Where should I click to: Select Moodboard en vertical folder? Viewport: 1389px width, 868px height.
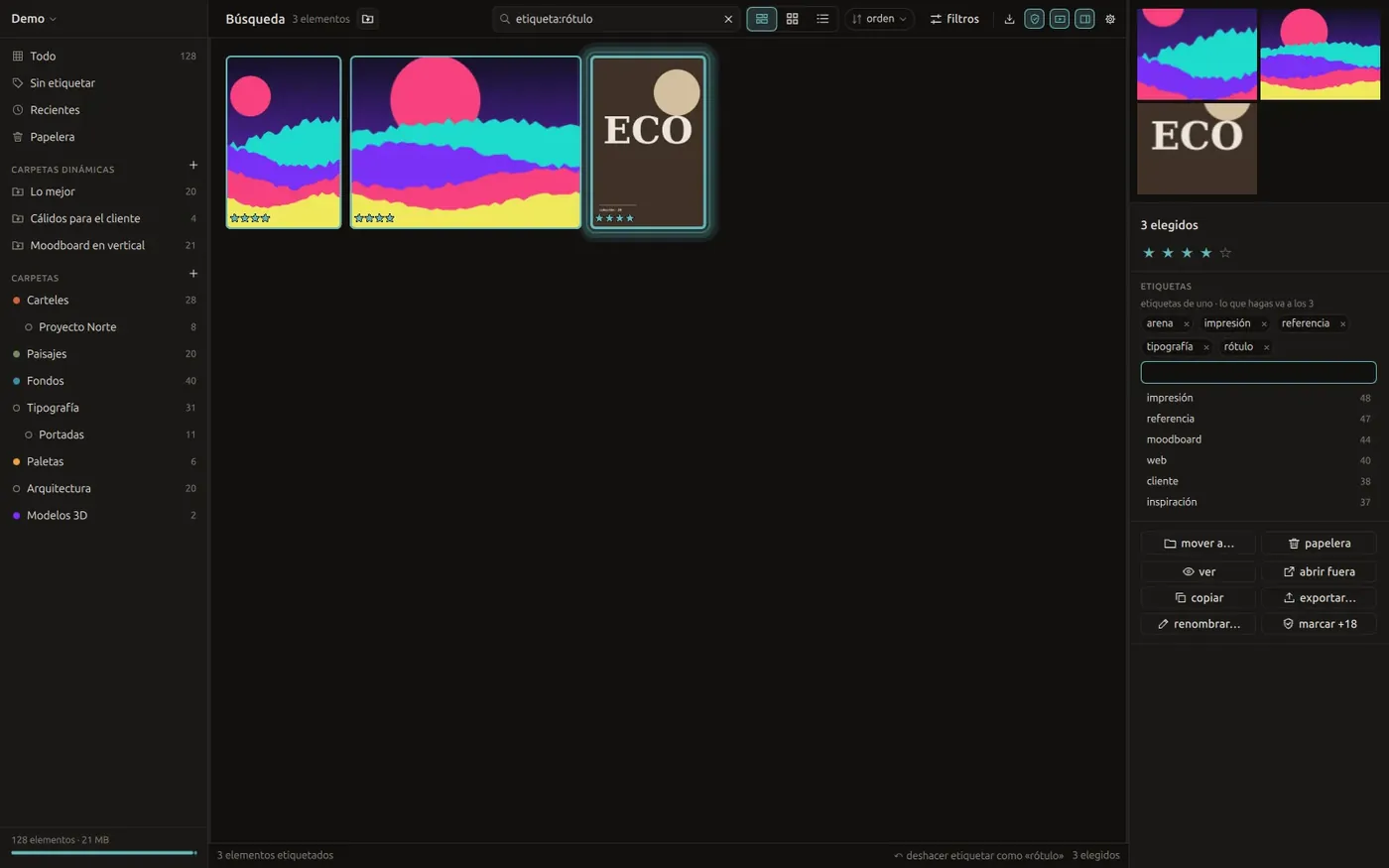[x=103, y=245]
